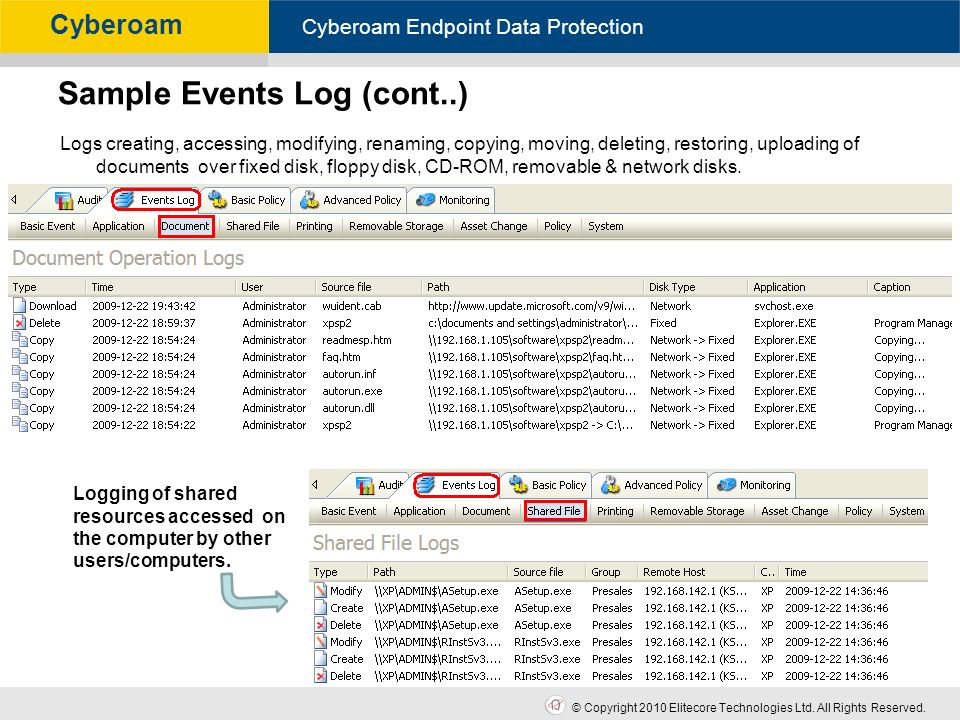Sort by the Disk Type column header

tap(696, 287)
